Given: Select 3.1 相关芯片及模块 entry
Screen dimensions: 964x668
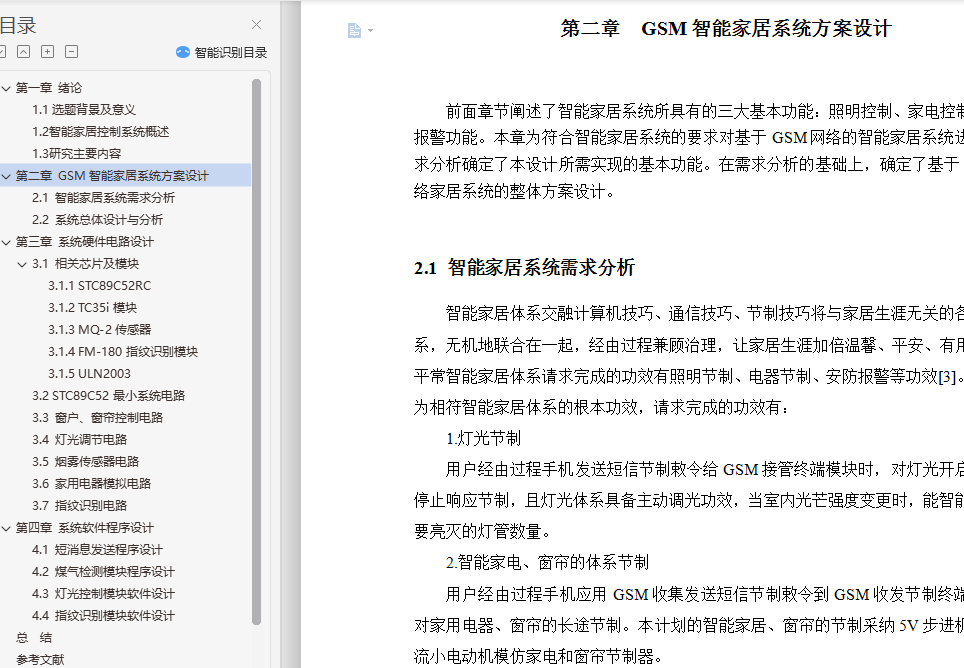Looking at the screenshot, I should tap(85, 264).
